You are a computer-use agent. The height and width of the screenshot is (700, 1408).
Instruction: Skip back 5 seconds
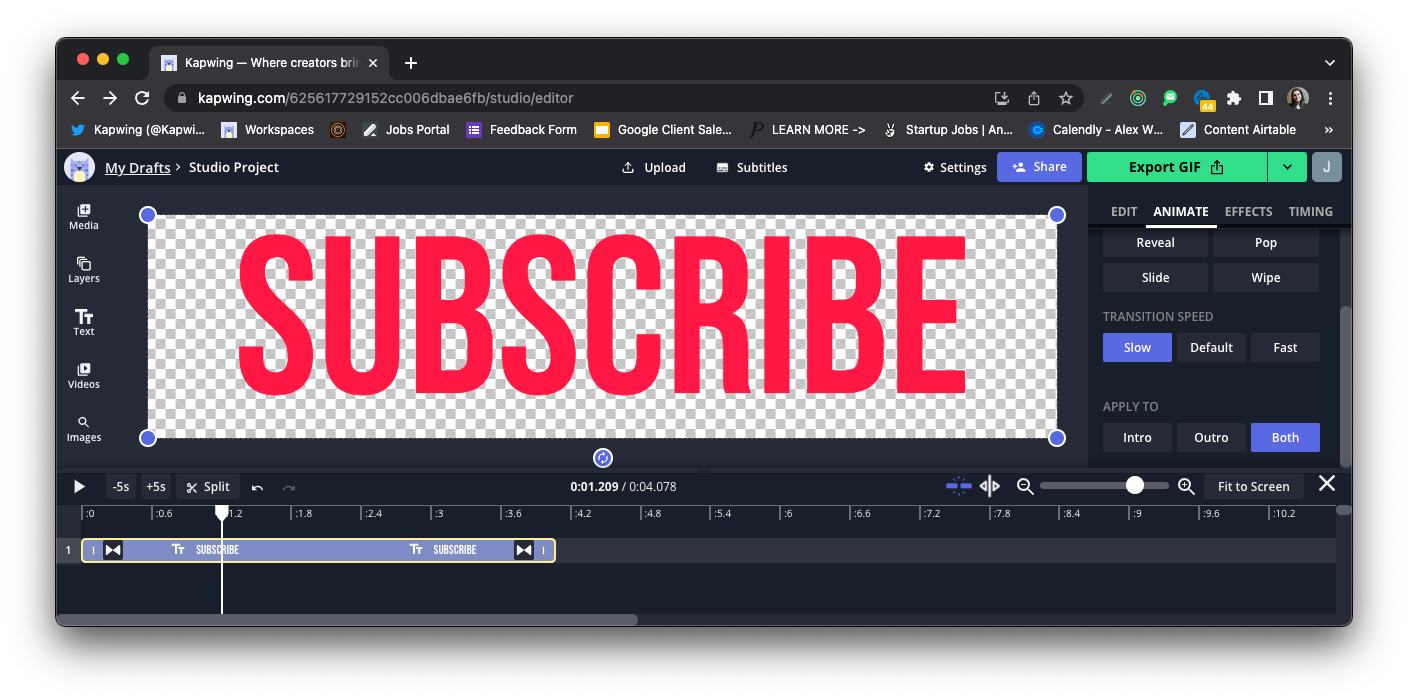coord(121,487)
